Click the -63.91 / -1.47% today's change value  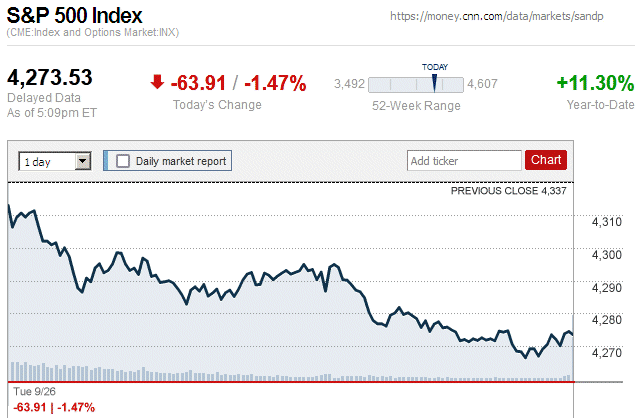point(238,83)
